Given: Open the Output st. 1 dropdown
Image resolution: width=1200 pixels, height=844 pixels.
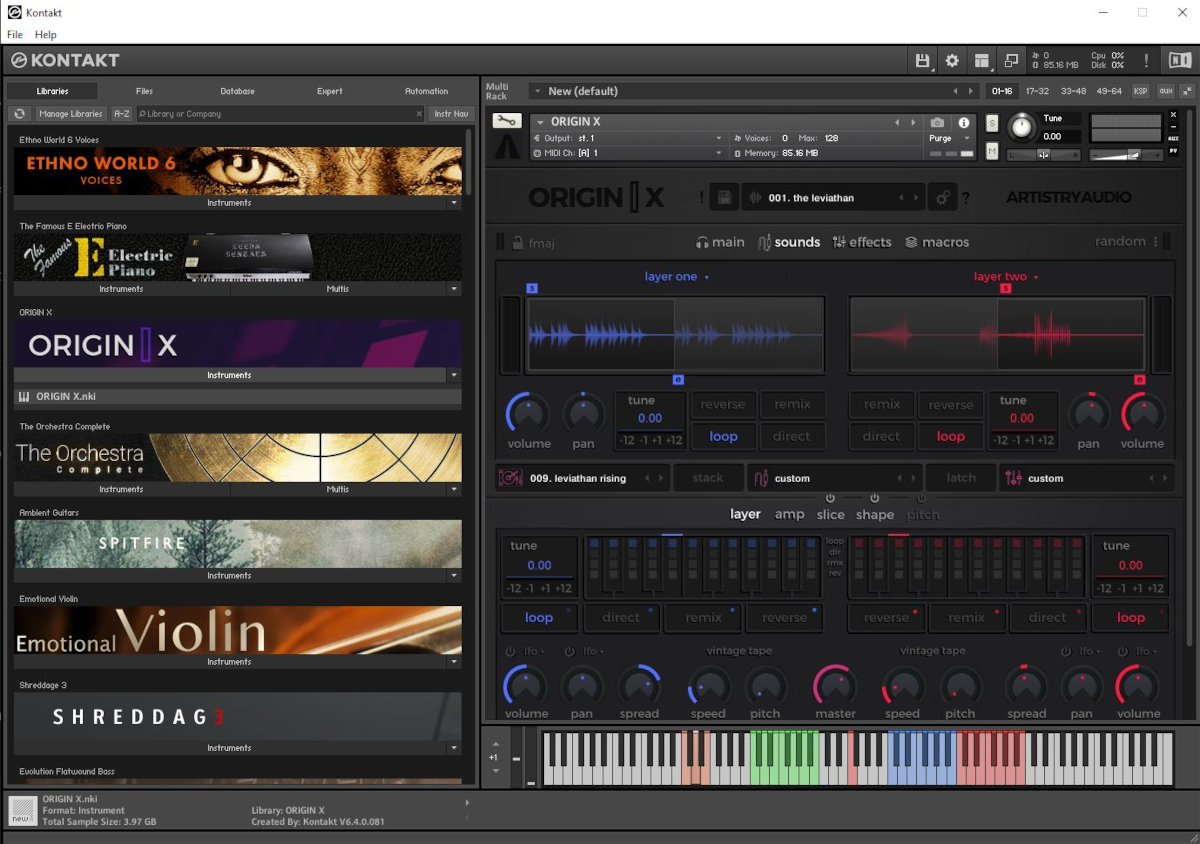Looking at the screenshot, I should (x=718, y=138).
